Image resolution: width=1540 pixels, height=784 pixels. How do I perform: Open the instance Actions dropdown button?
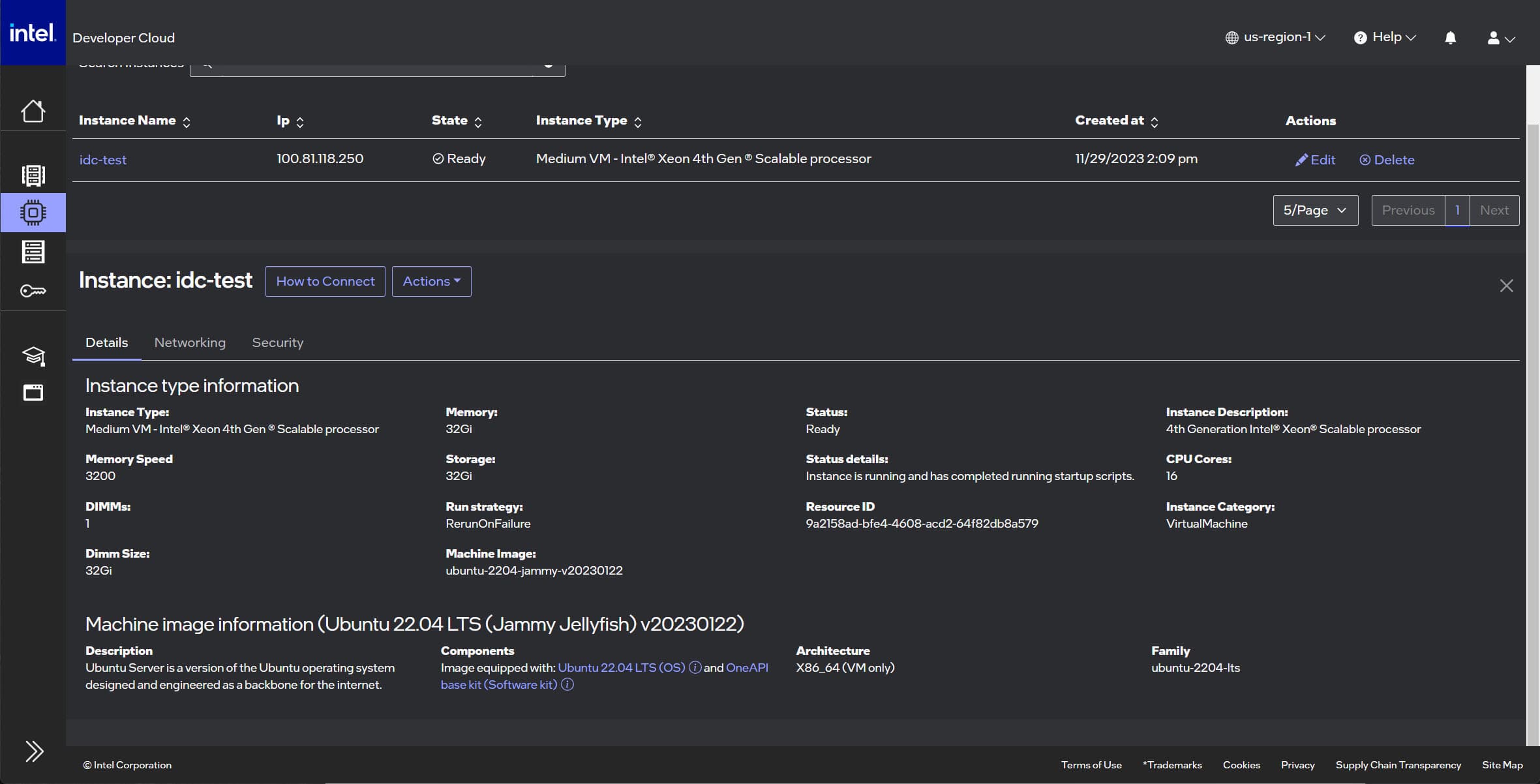tap(431, 281)
